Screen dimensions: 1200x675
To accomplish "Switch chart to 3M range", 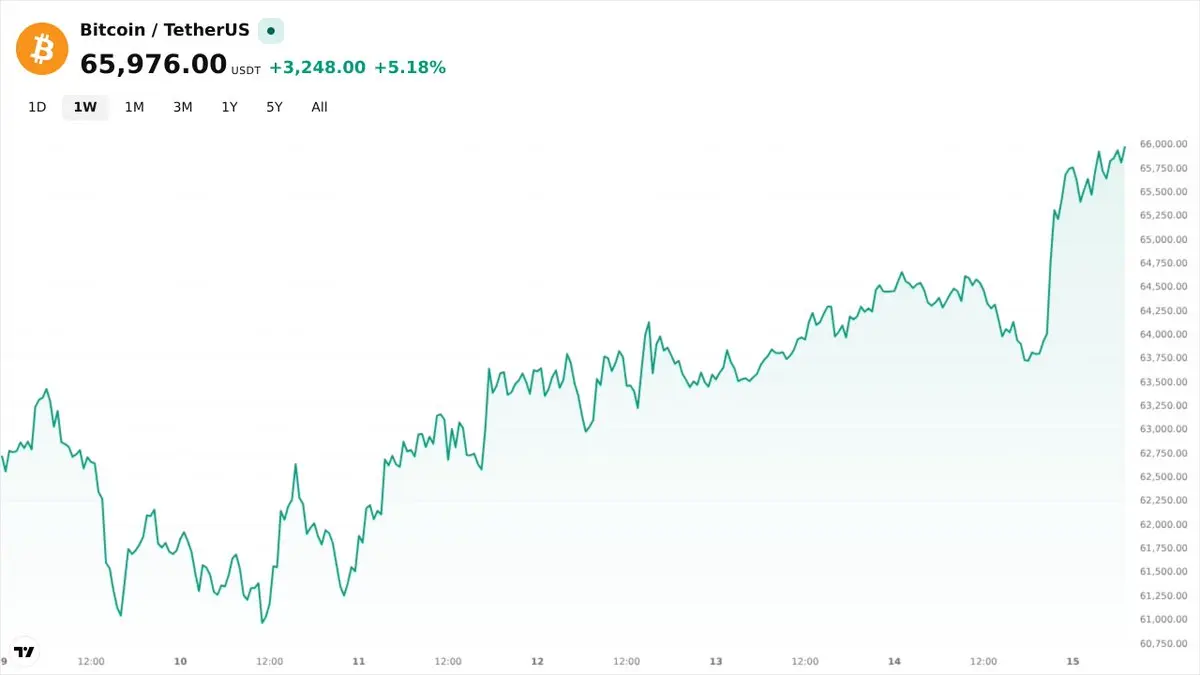I will (x=182, y=107).
